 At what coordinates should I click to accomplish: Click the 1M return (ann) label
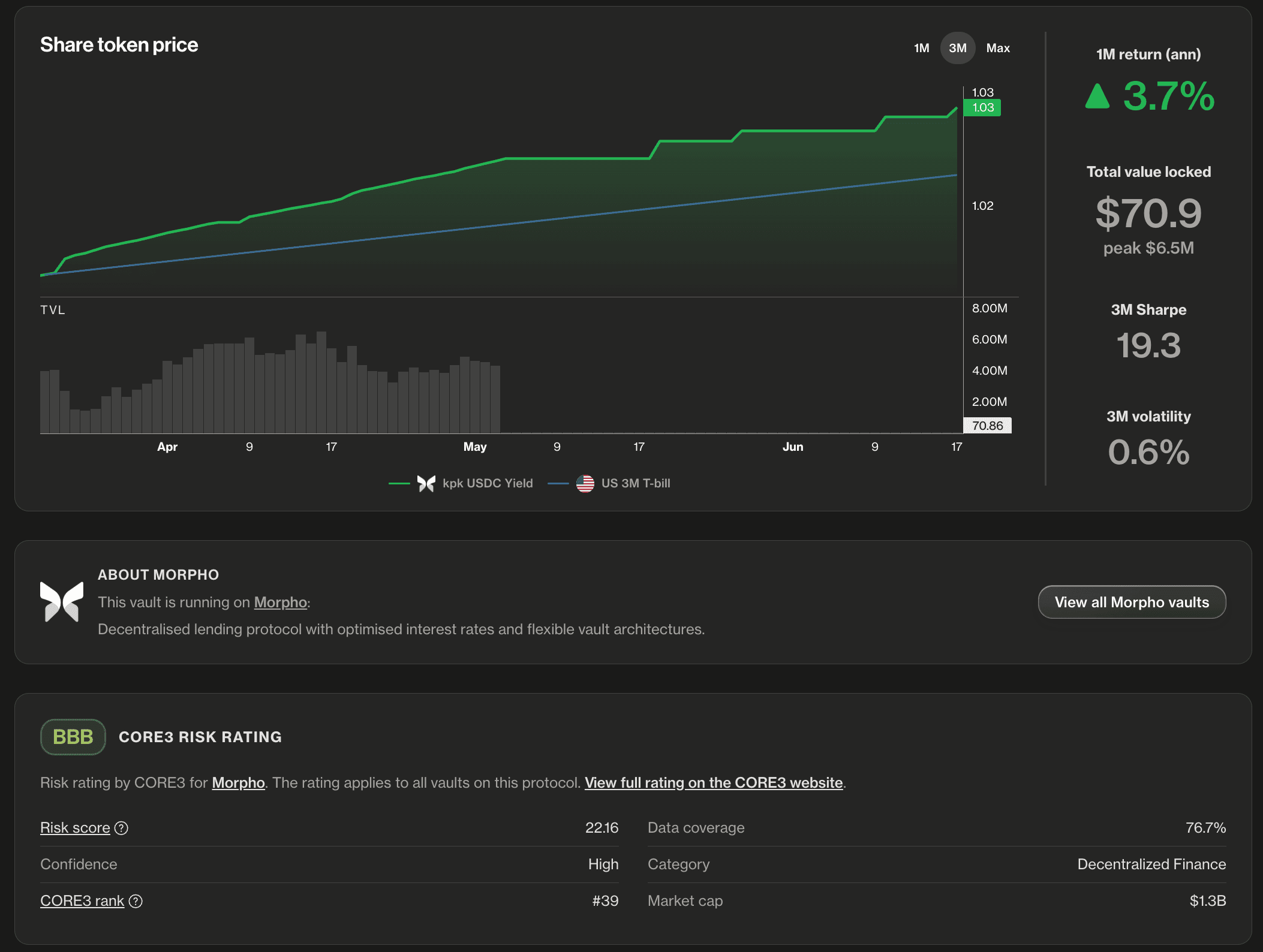pyautogui.click(x=1148, y=55)
